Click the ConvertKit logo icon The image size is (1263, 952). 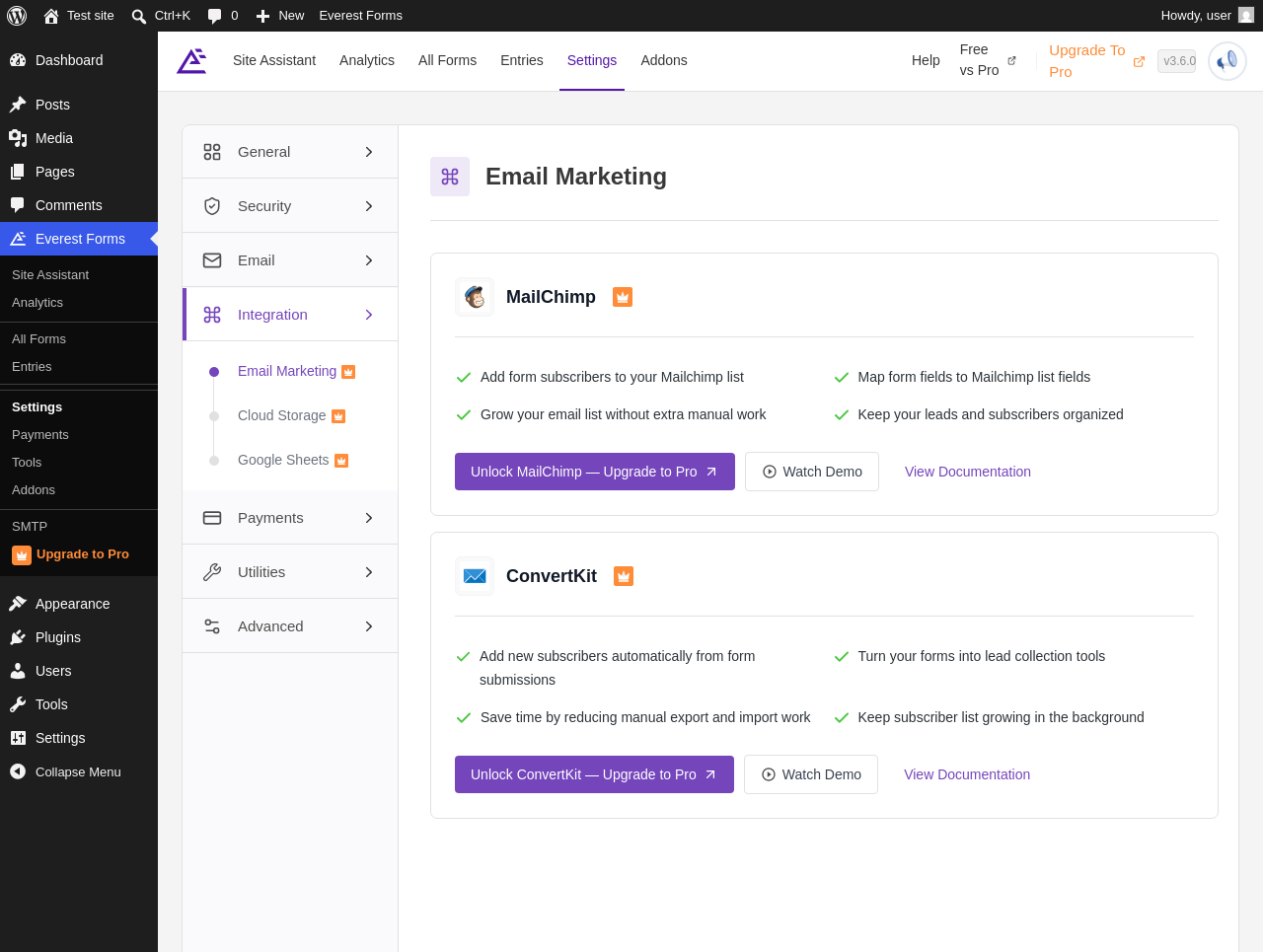475,576
